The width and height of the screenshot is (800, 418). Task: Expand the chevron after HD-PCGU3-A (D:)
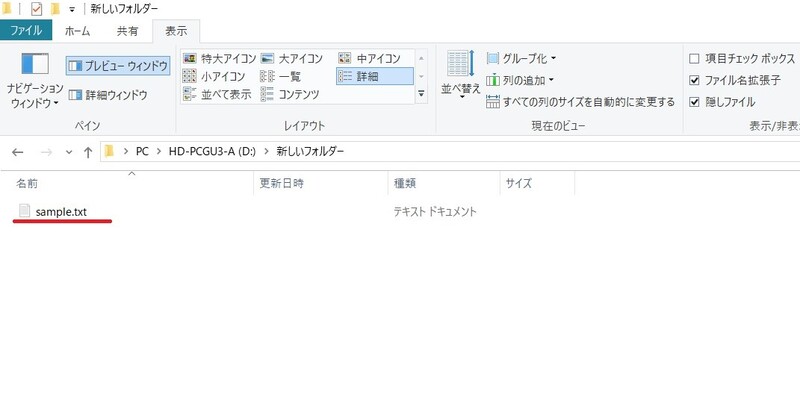point(266,152)
